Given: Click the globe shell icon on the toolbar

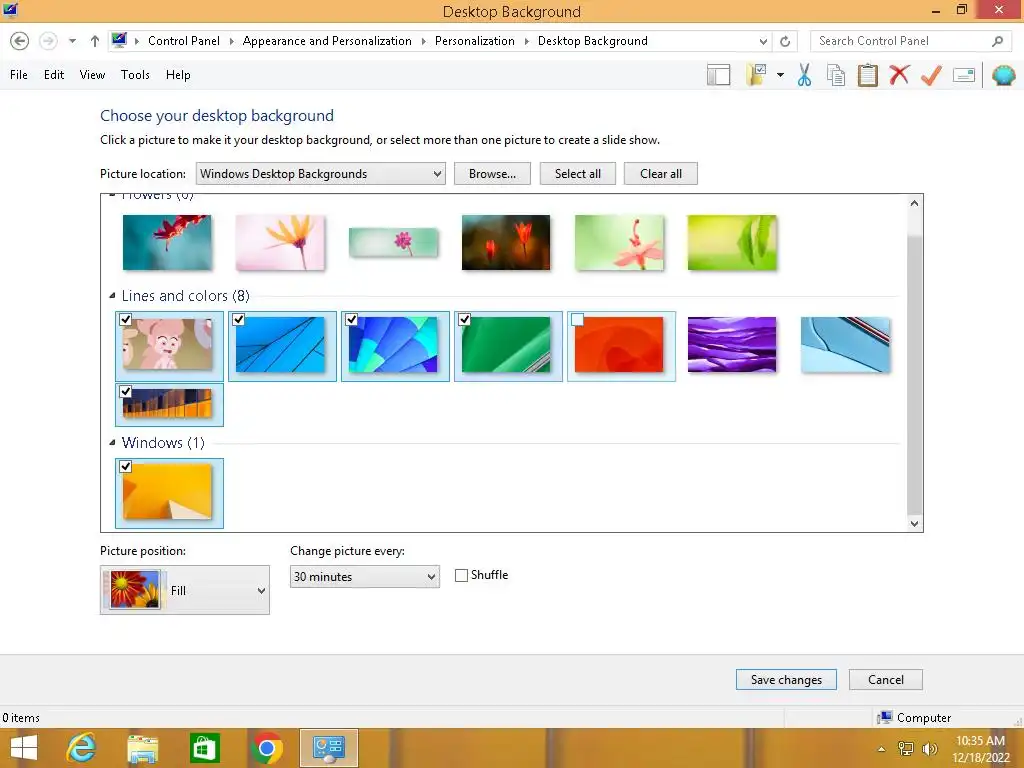Looking at the screenshot, I should (1003, 75).
